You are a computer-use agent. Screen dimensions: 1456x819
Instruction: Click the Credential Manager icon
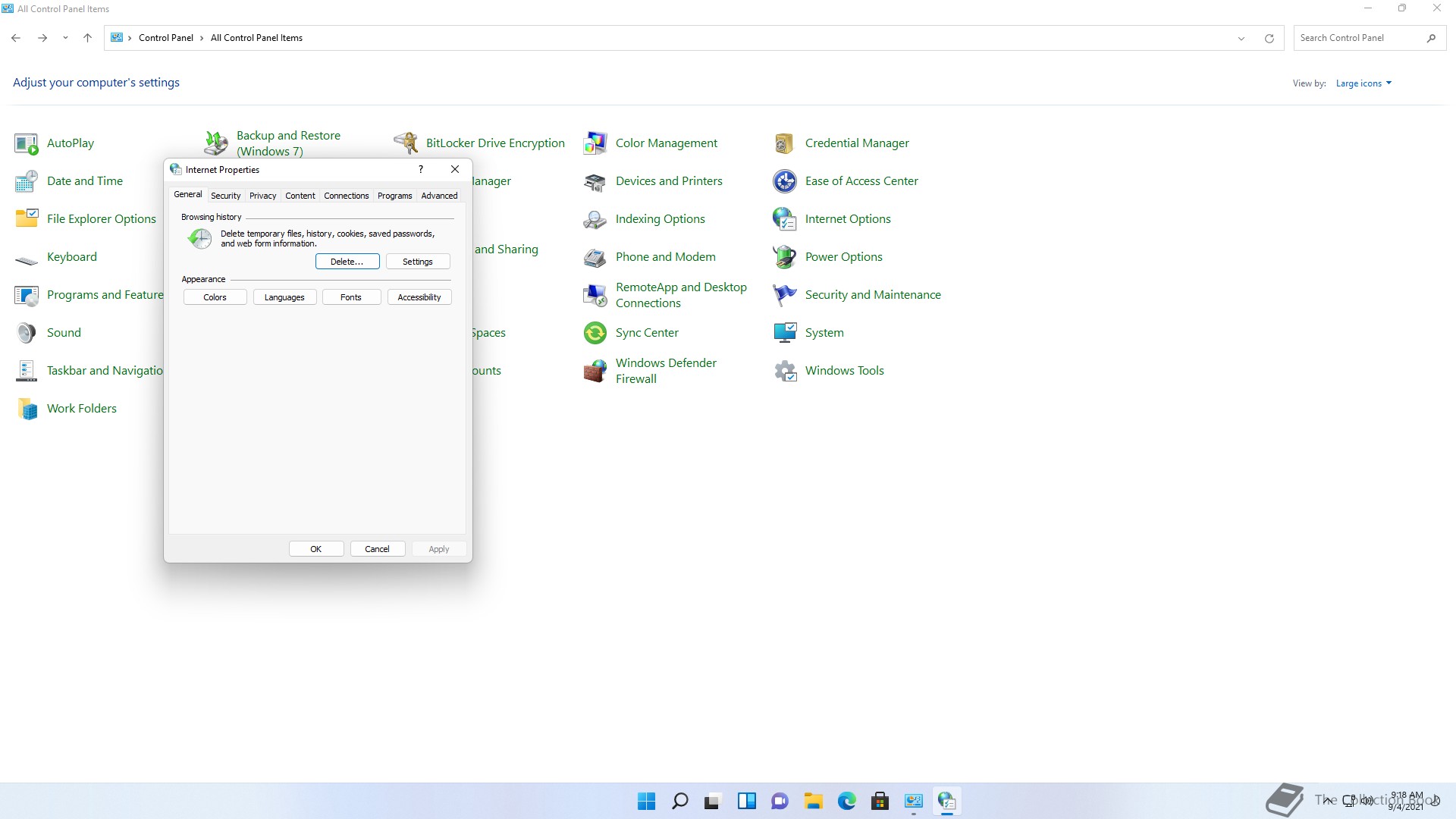tap(785, 143)
